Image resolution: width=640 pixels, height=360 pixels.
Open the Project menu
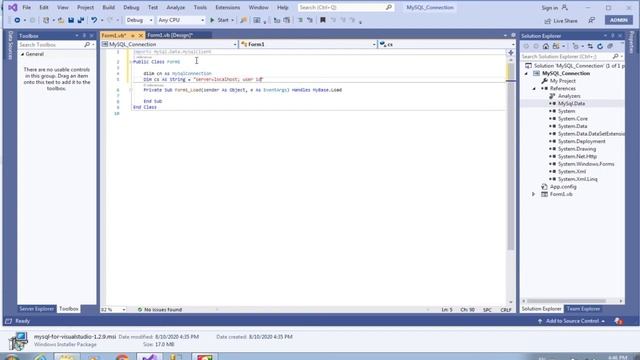[85, 7]
